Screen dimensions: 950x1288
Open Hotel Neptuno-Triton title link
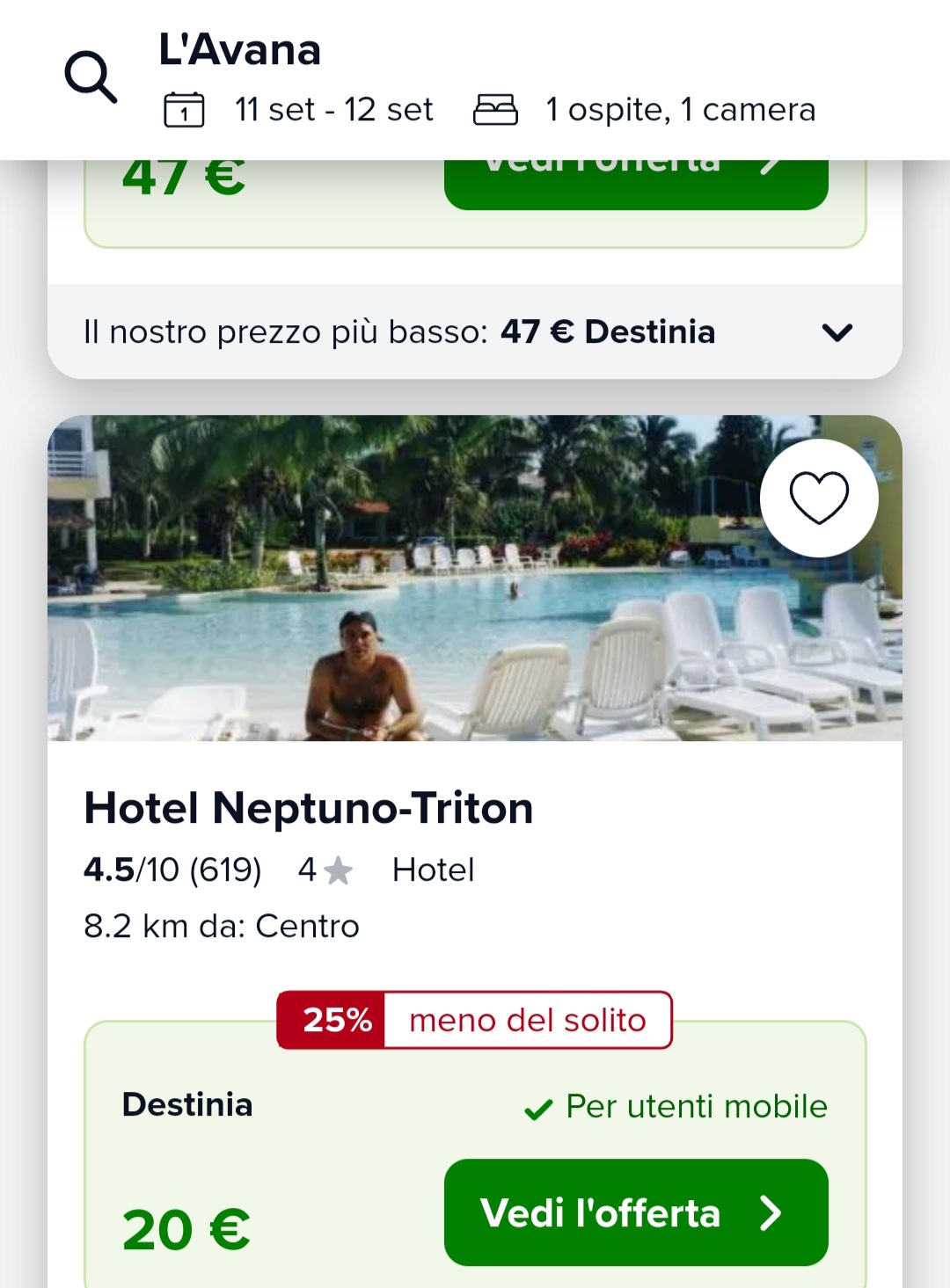308,808
